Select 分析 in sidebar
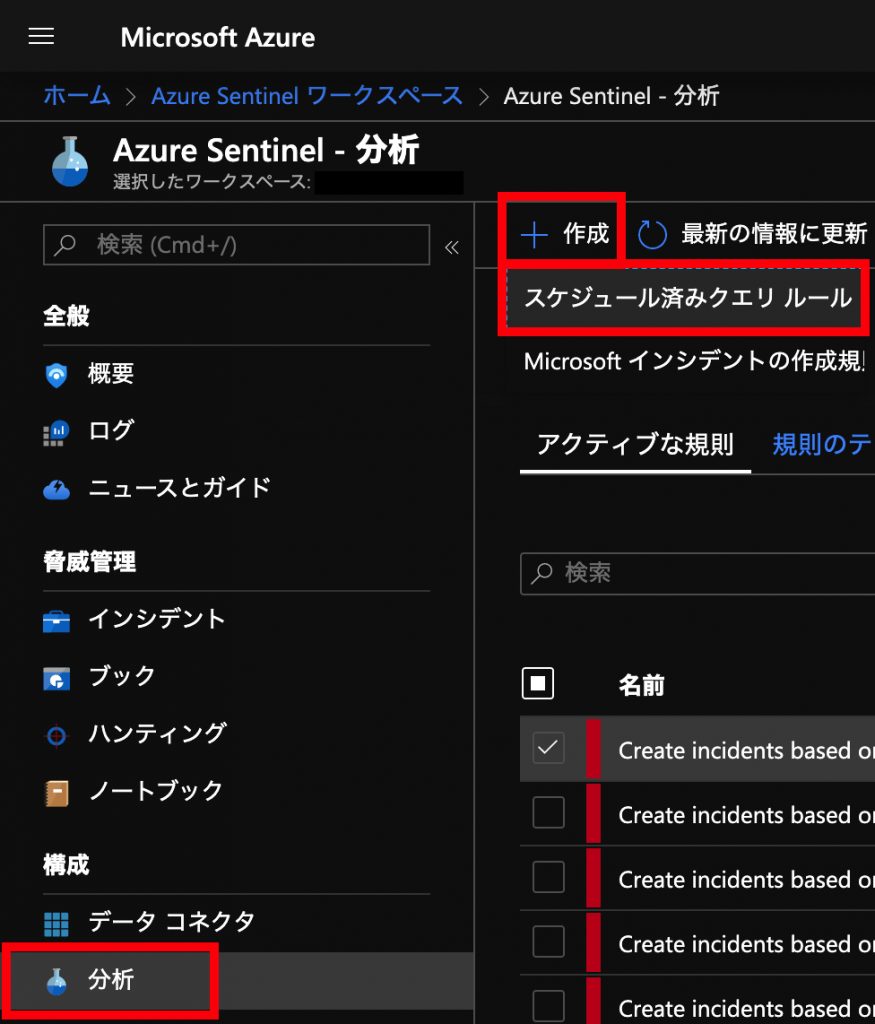The image size is (875, 1024). point(236,980)
